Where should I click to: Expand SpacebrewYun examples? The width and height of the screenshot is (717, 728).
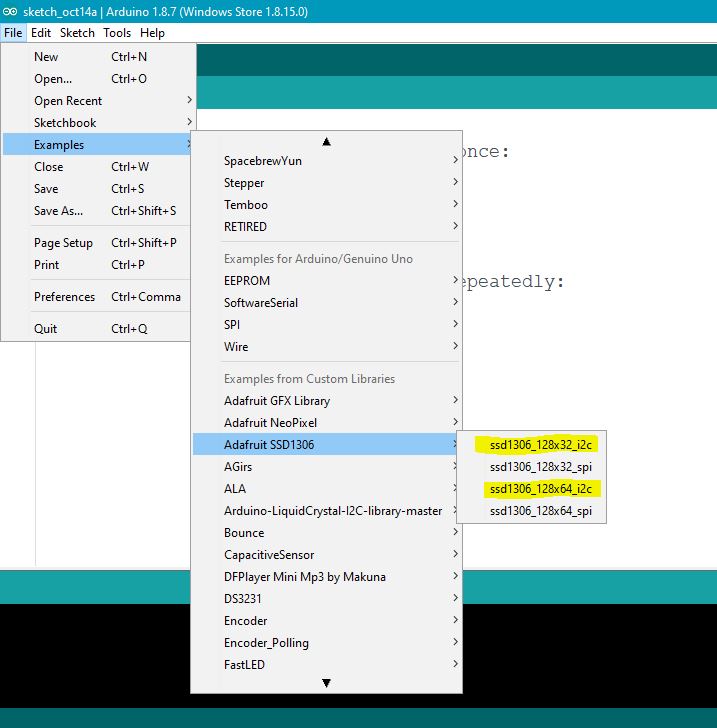coord(327,161)
